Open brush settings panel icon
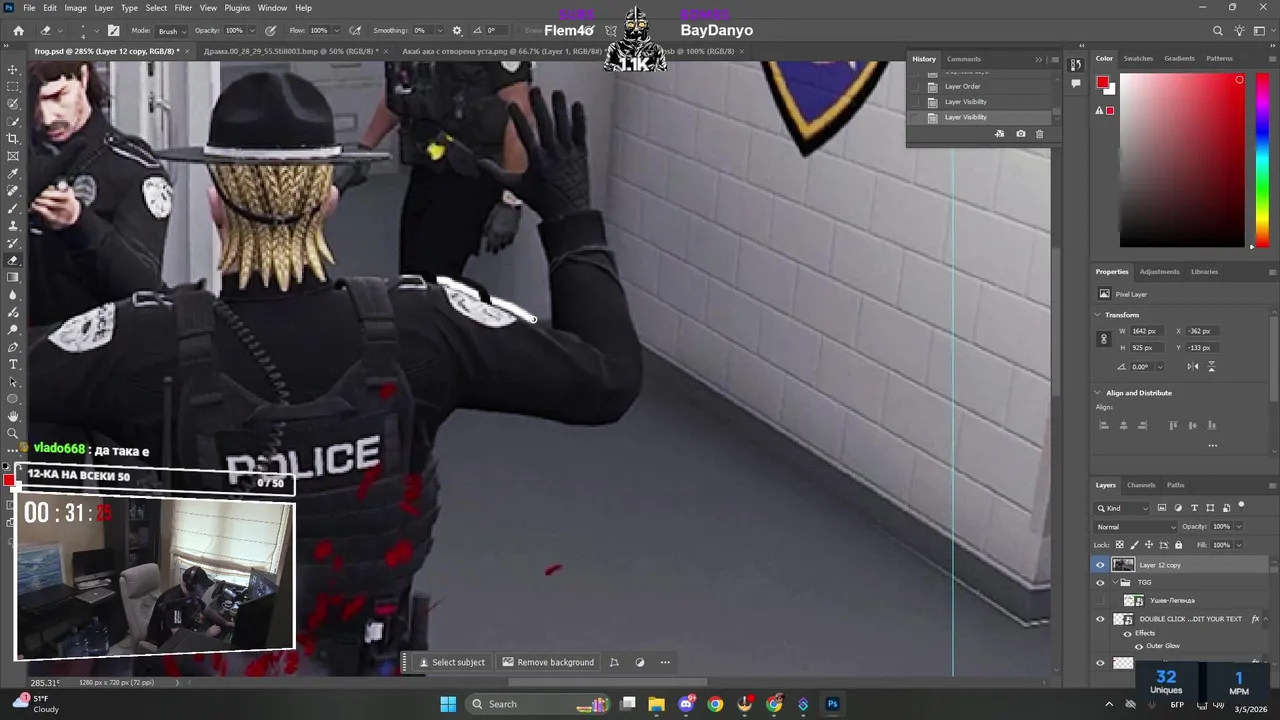This screenshot has width=1280, height=720. [113, 31]
